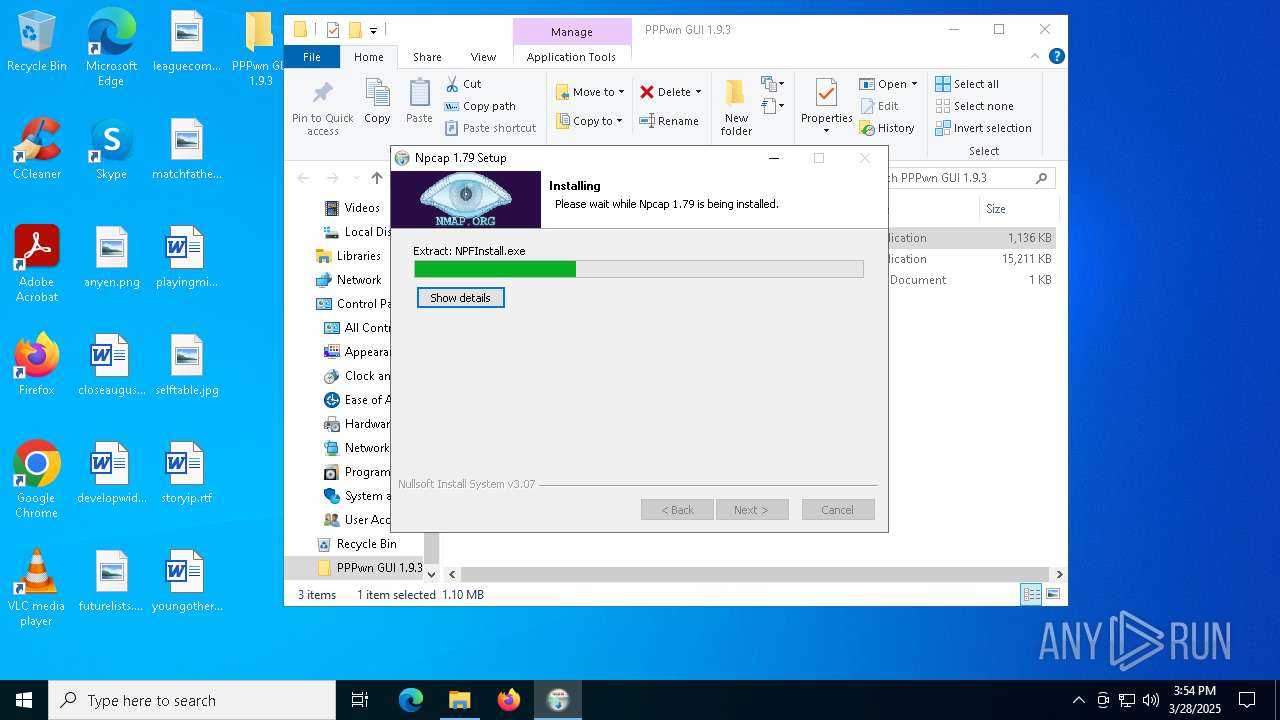Open Properties in the Explorer ribbon

click(826, 107)
